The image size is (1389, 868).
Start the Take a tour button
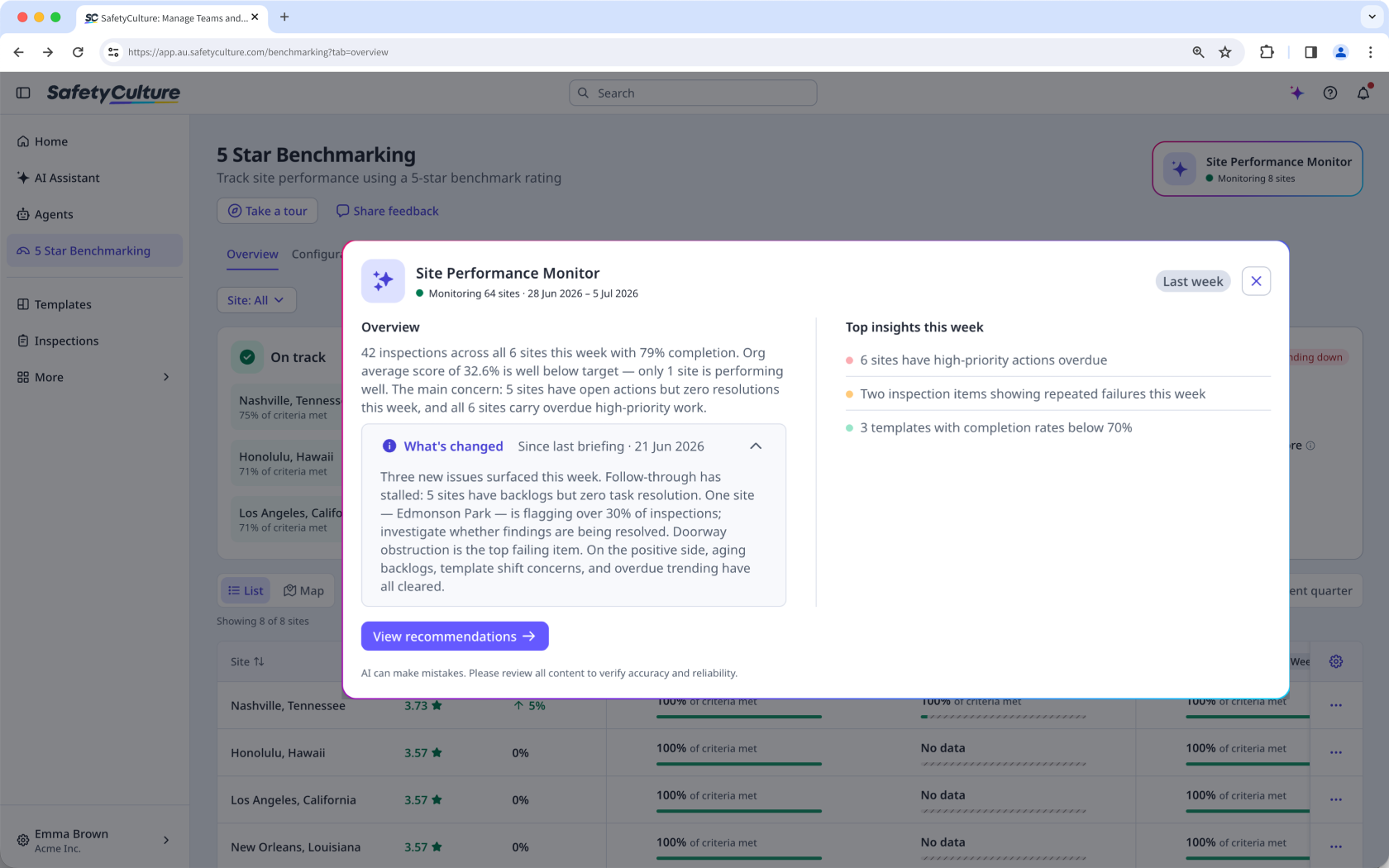[268, 211]
